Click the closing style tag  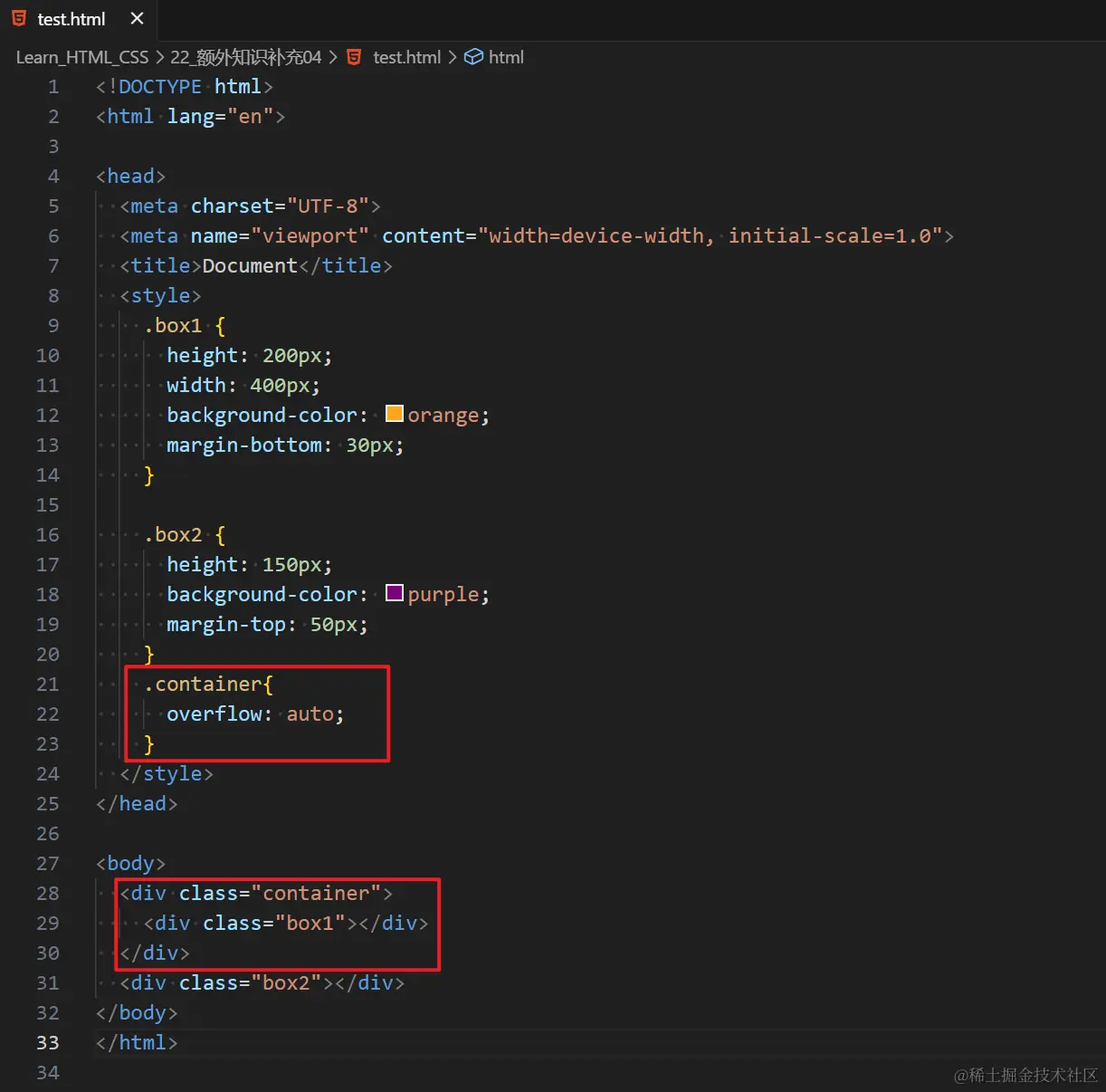click(x=167, y=774)
